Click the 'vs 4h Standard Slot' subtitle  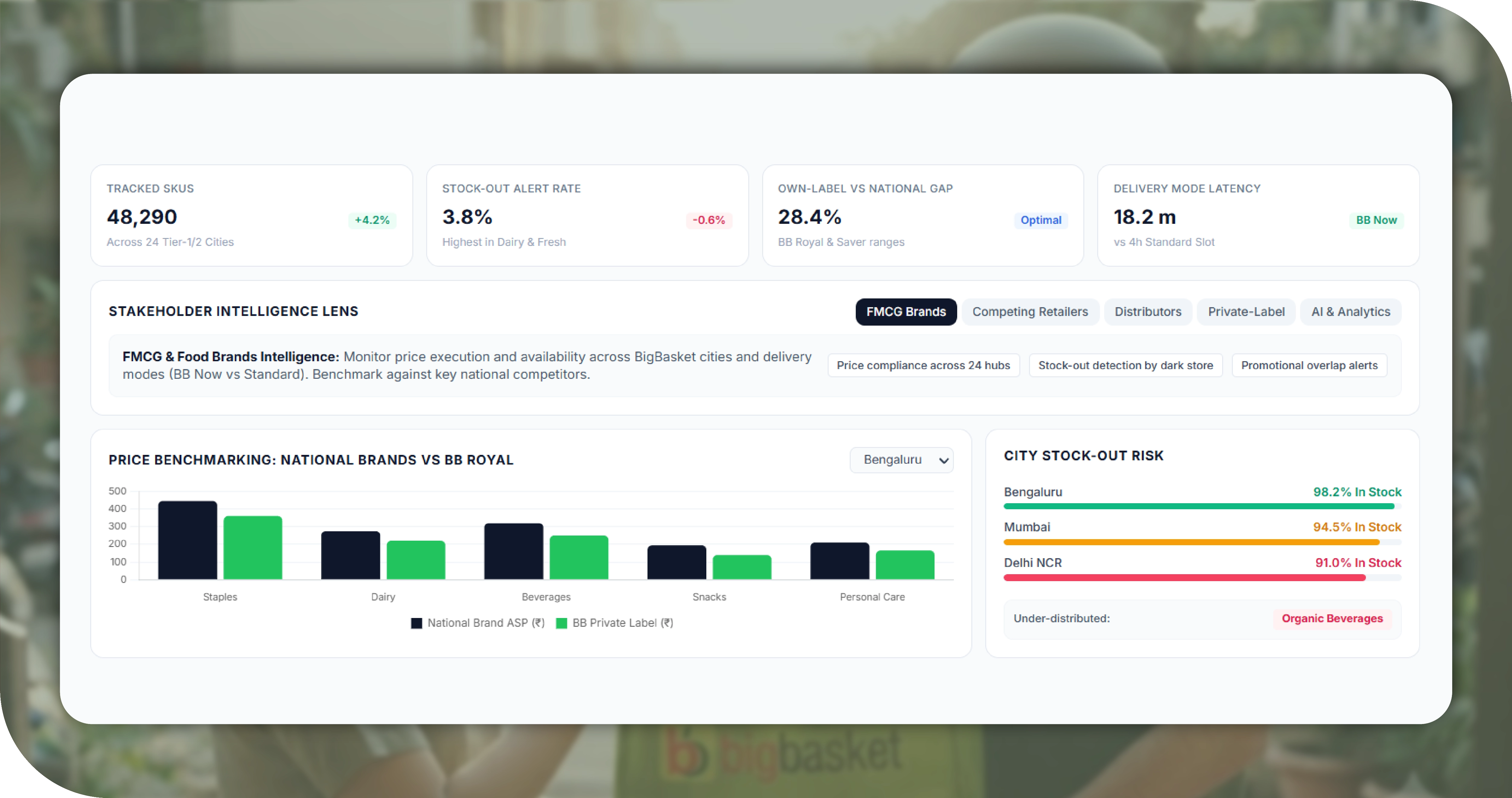pos(1164,242)
